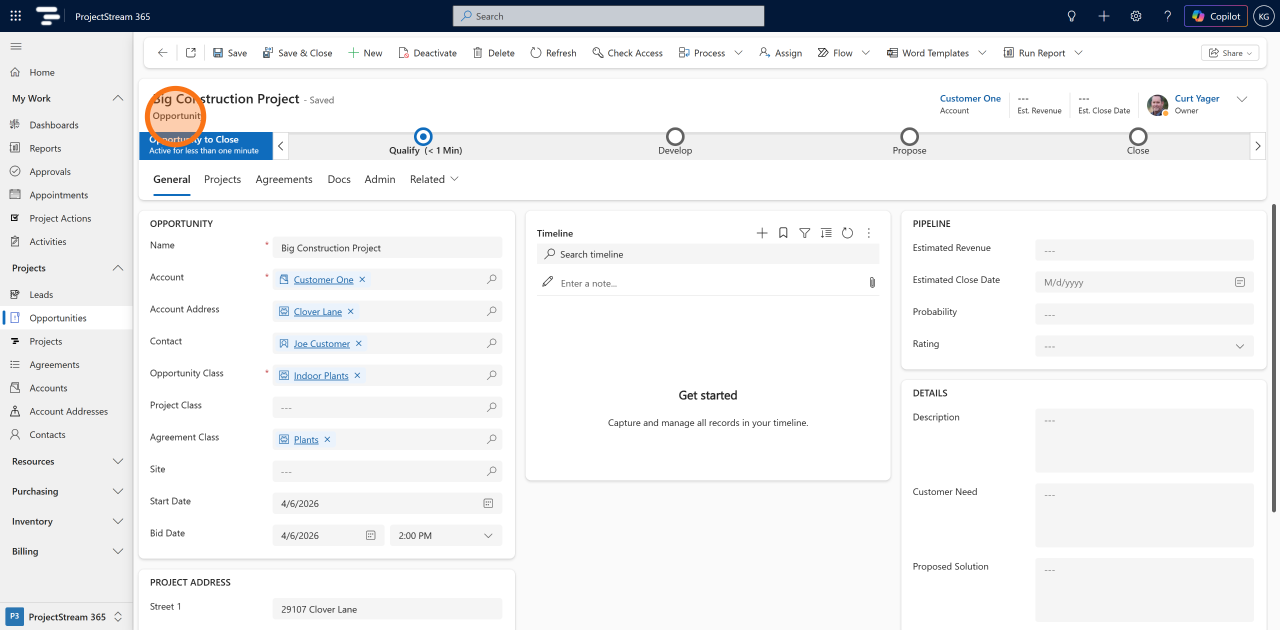Open the Admin tab
Viewport: 1280px width, 630px height.
pos(380,179)
